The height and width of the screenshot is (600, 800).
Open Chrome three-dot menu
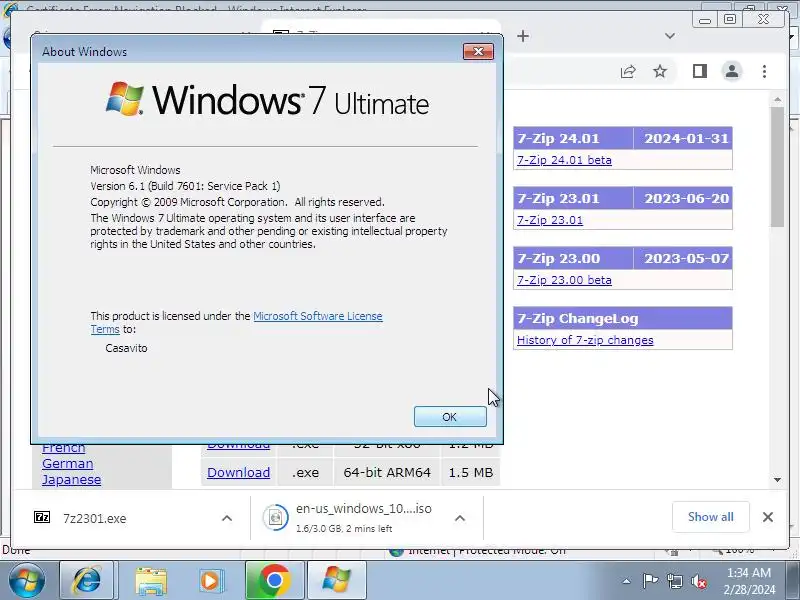[764, 71]
